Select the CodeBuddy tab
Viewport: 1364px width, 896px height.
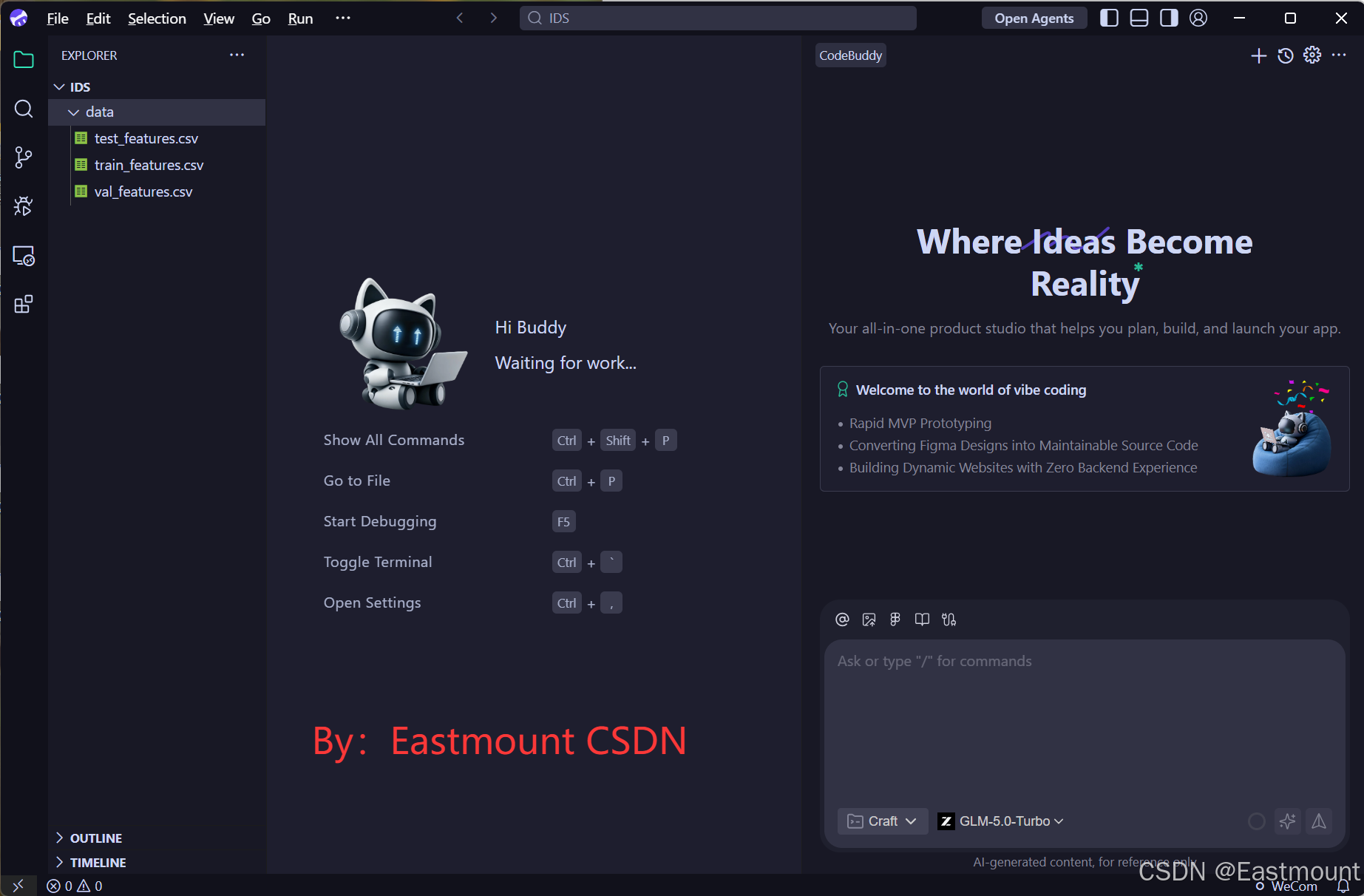[850, 55]
